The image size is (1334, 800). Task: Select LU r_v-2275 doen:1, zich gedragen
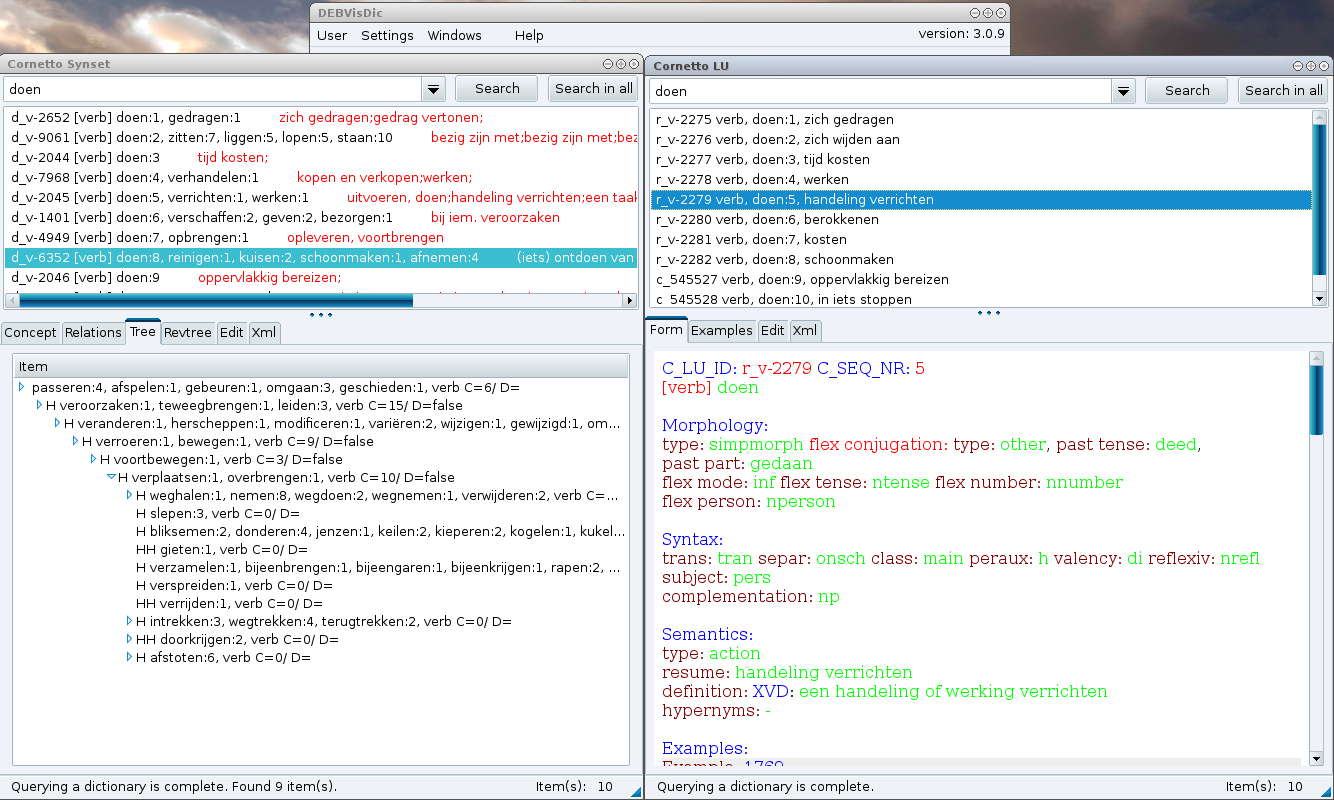coord(981,119)
